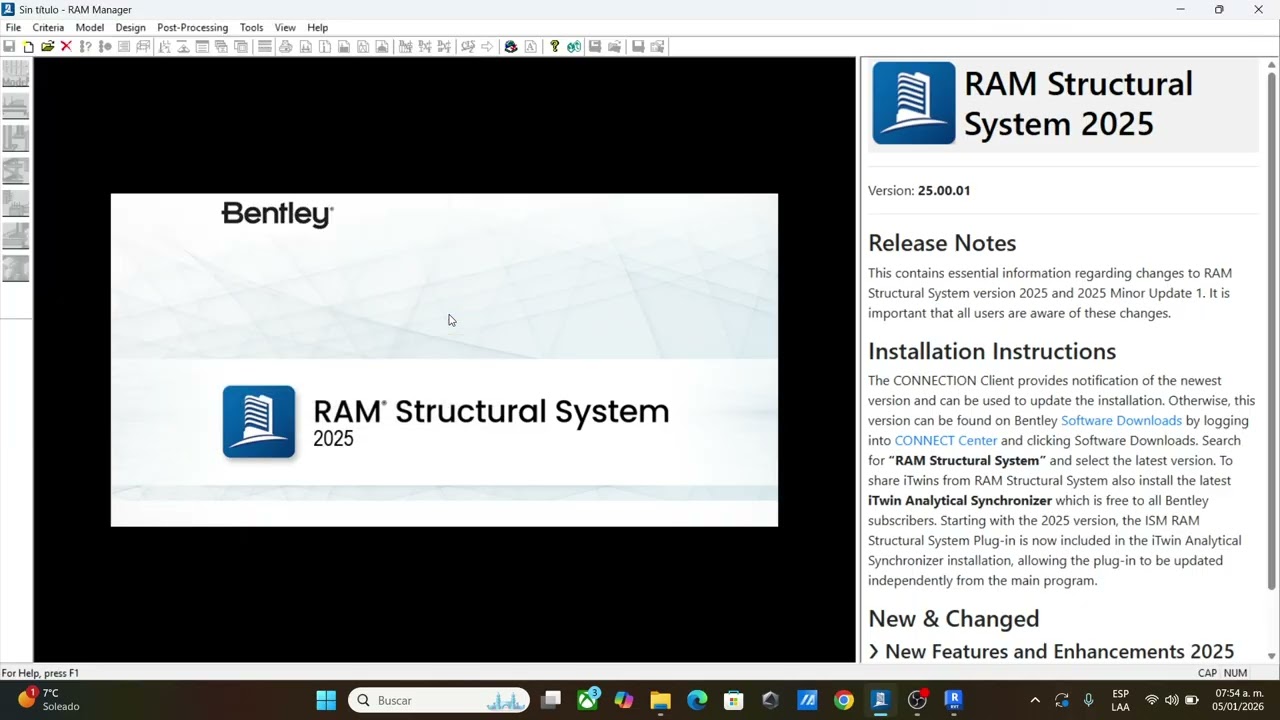Open the clock and date flyout
Viewport: 1280px width, 720px height.
[x=1239, y=700]
